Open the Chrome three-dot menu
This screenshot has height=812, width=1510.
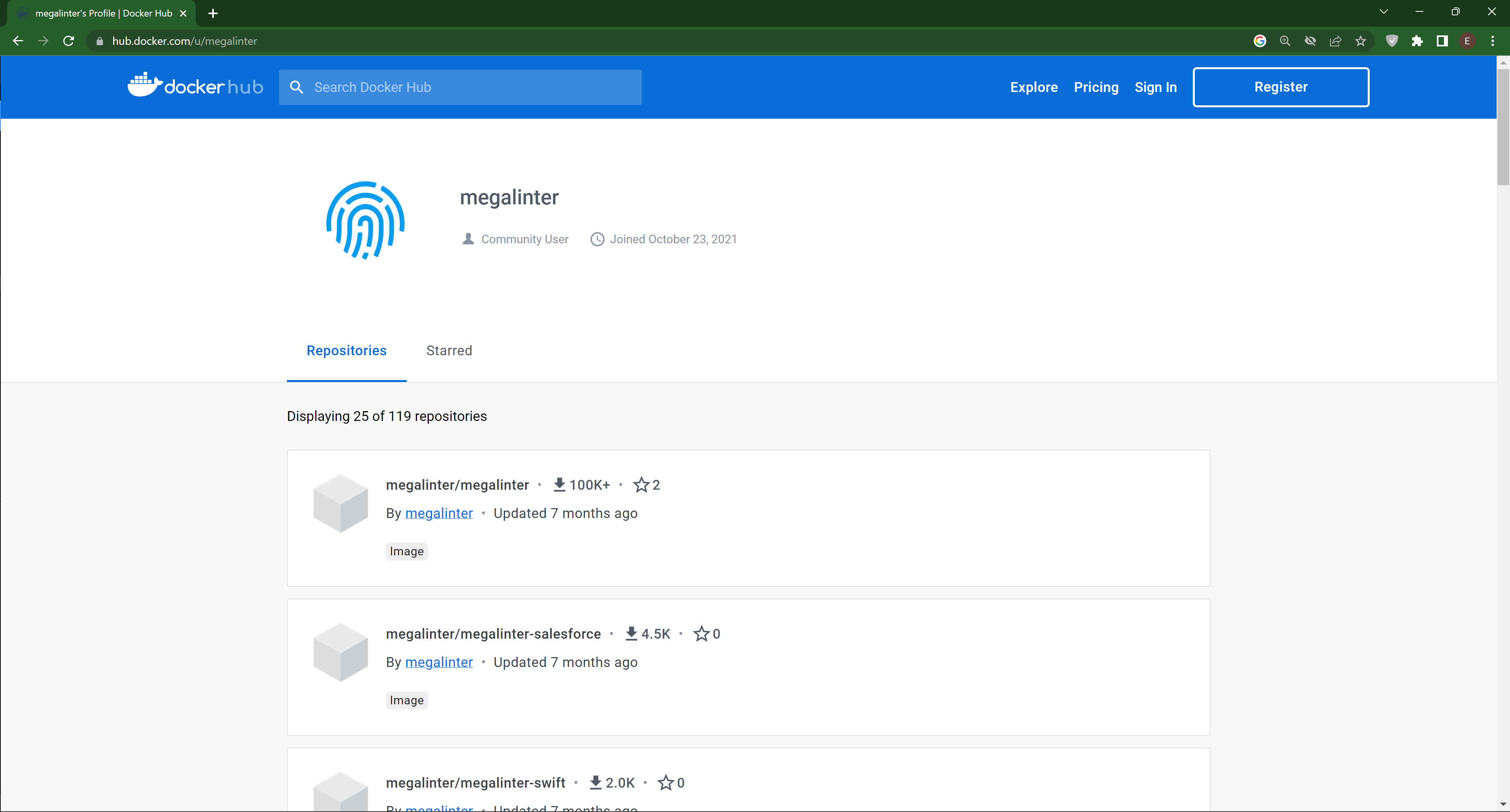click(x=1492, y=41)
